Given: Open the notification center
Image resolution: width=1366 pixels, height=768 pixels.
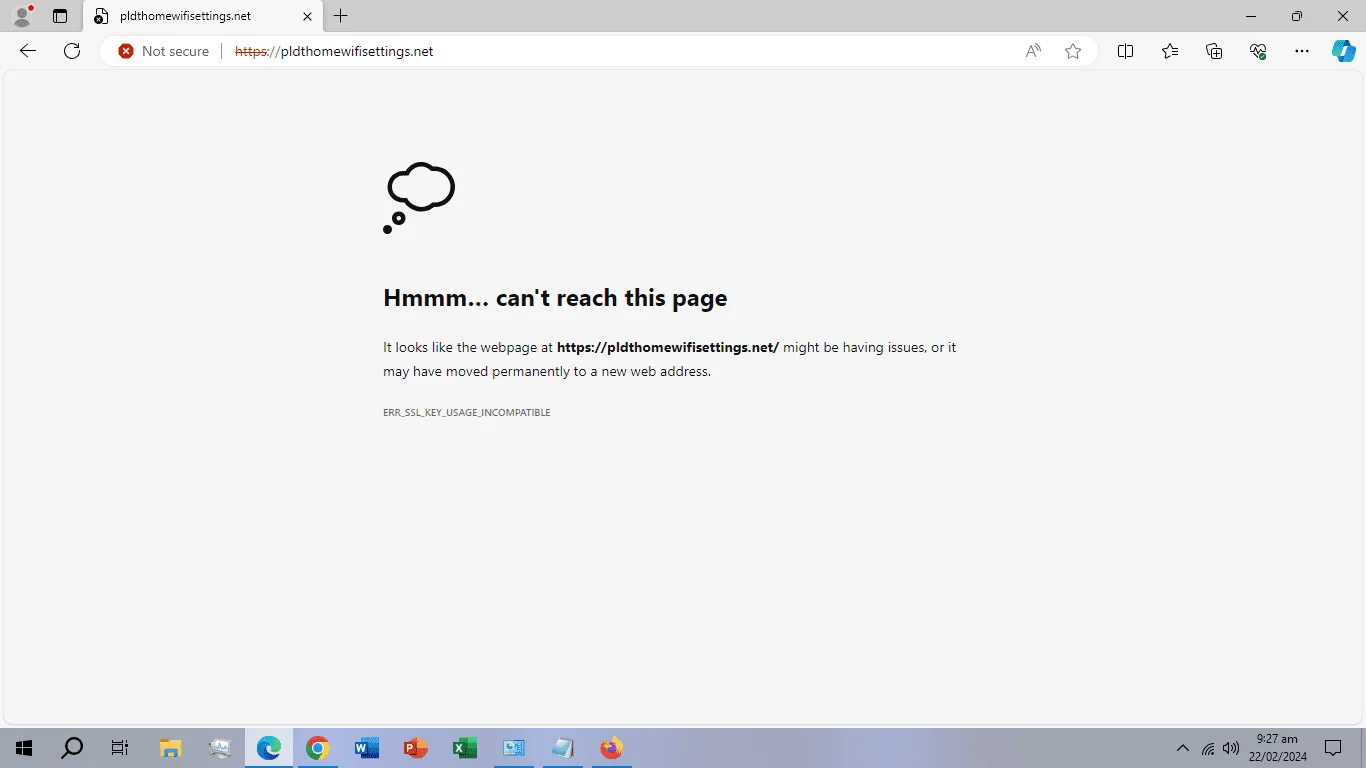Looking at the screenshot, I should [x=1333, y=748].
